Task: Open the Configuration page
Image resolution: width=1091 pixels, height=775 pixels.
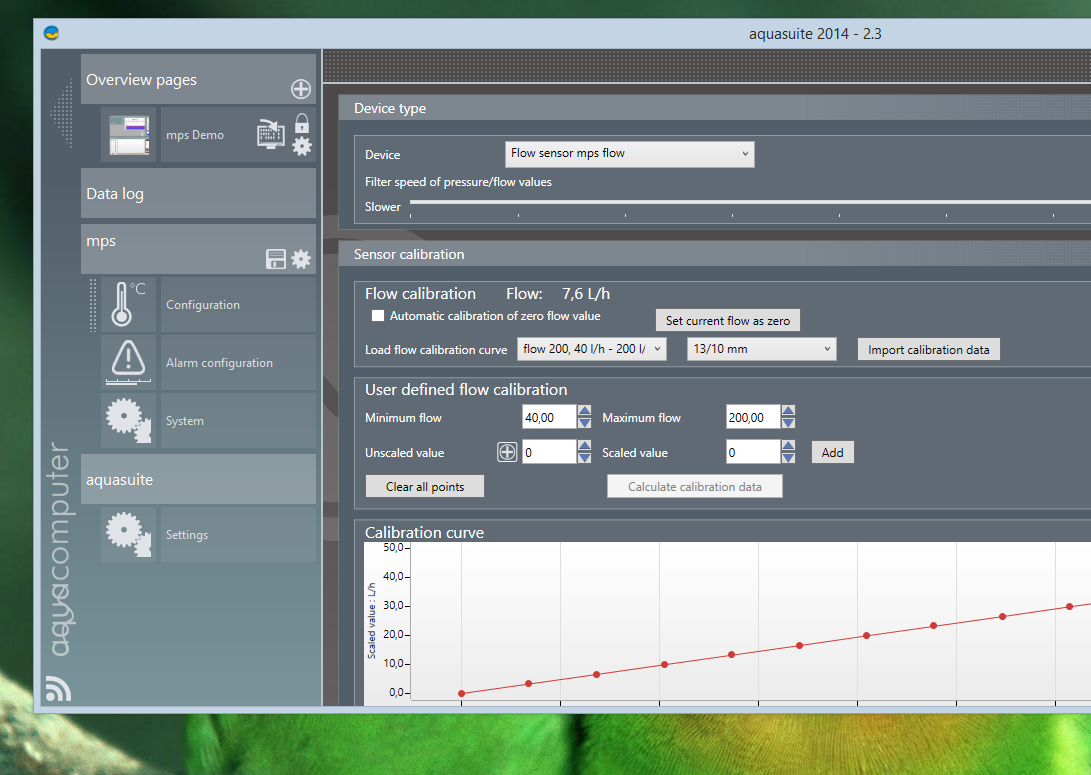Action: coord(238,305)
